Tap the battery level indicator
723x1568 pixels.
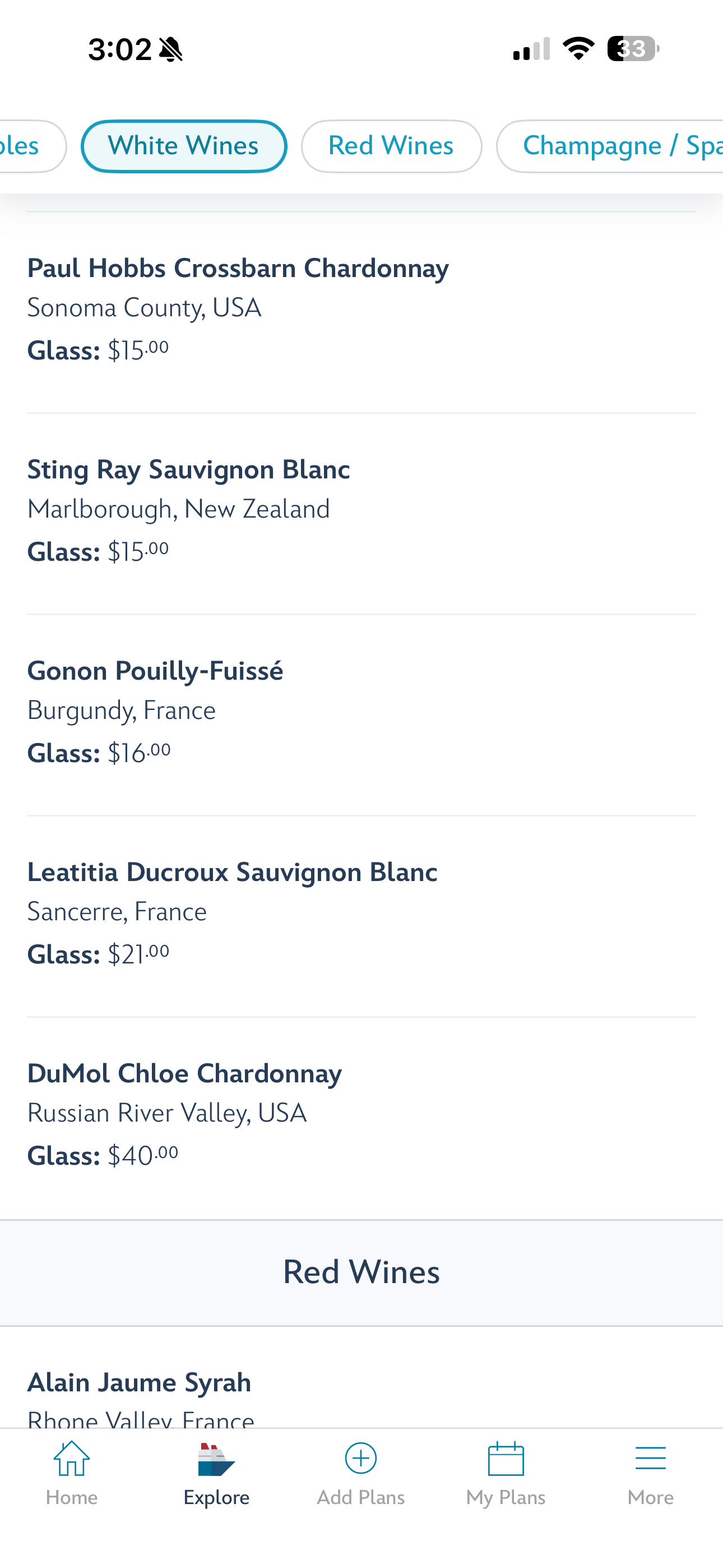[633, 49]
